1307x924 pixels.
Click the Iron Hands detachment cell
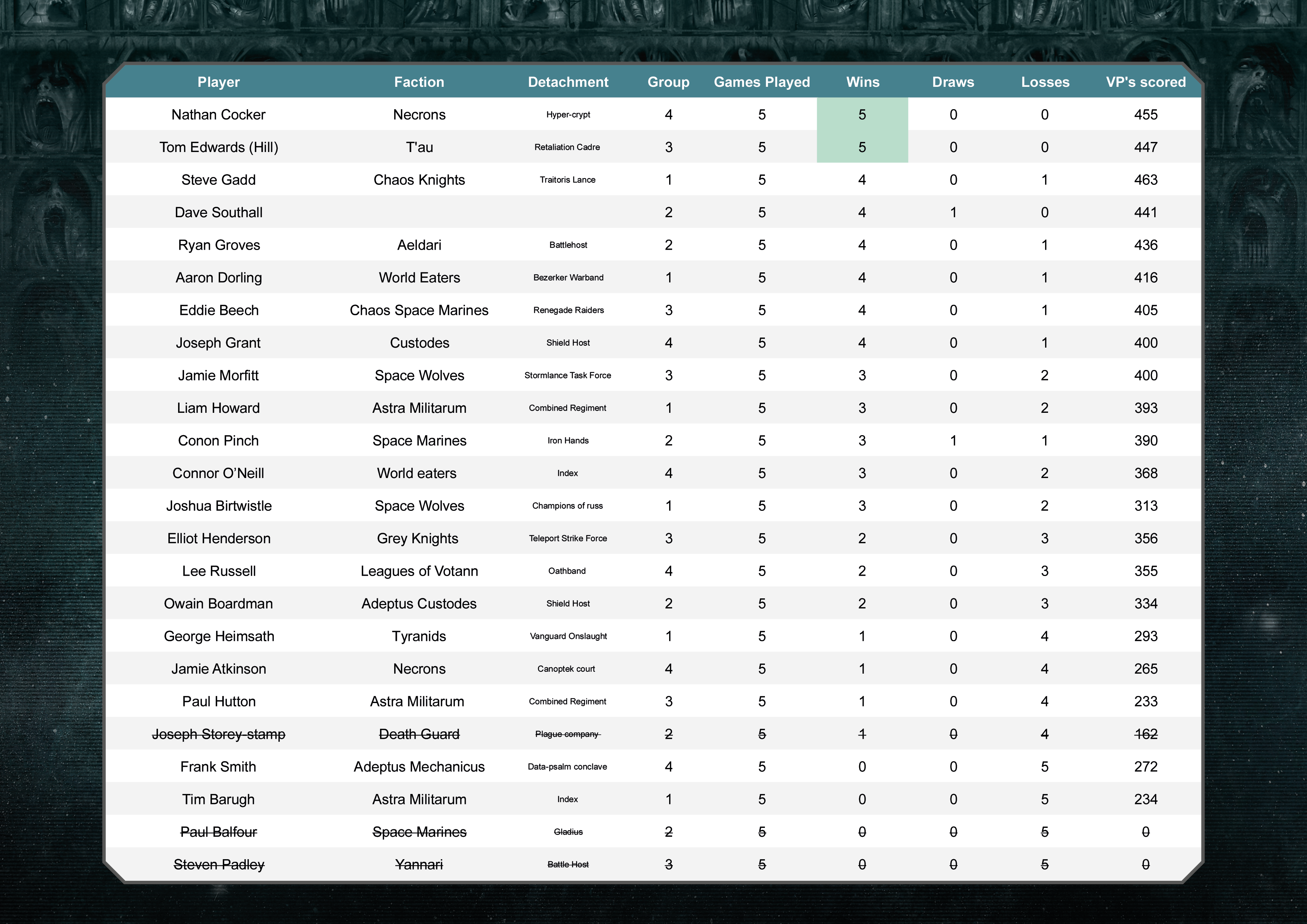coord(568,441)
